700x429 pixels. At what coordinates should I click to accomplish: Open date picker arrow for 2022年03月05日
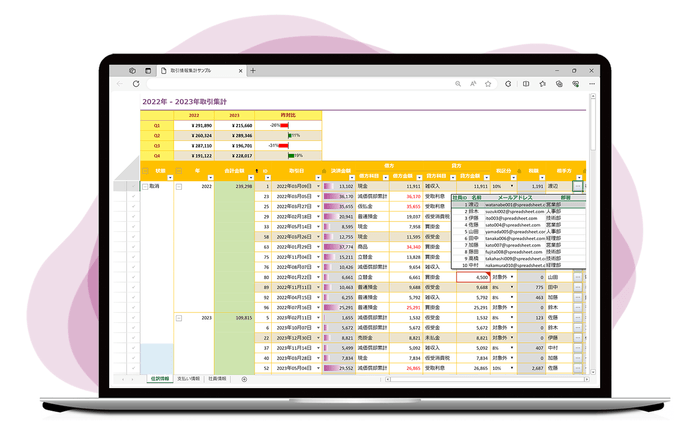point(318,196)
